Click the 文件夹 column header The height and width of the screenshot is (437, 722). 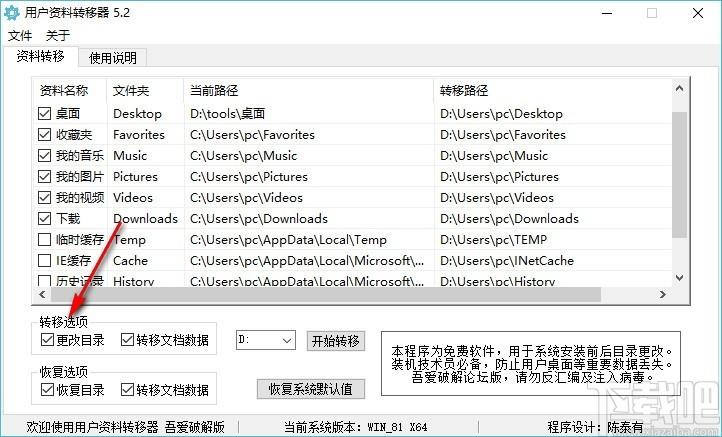click(145, 90)
